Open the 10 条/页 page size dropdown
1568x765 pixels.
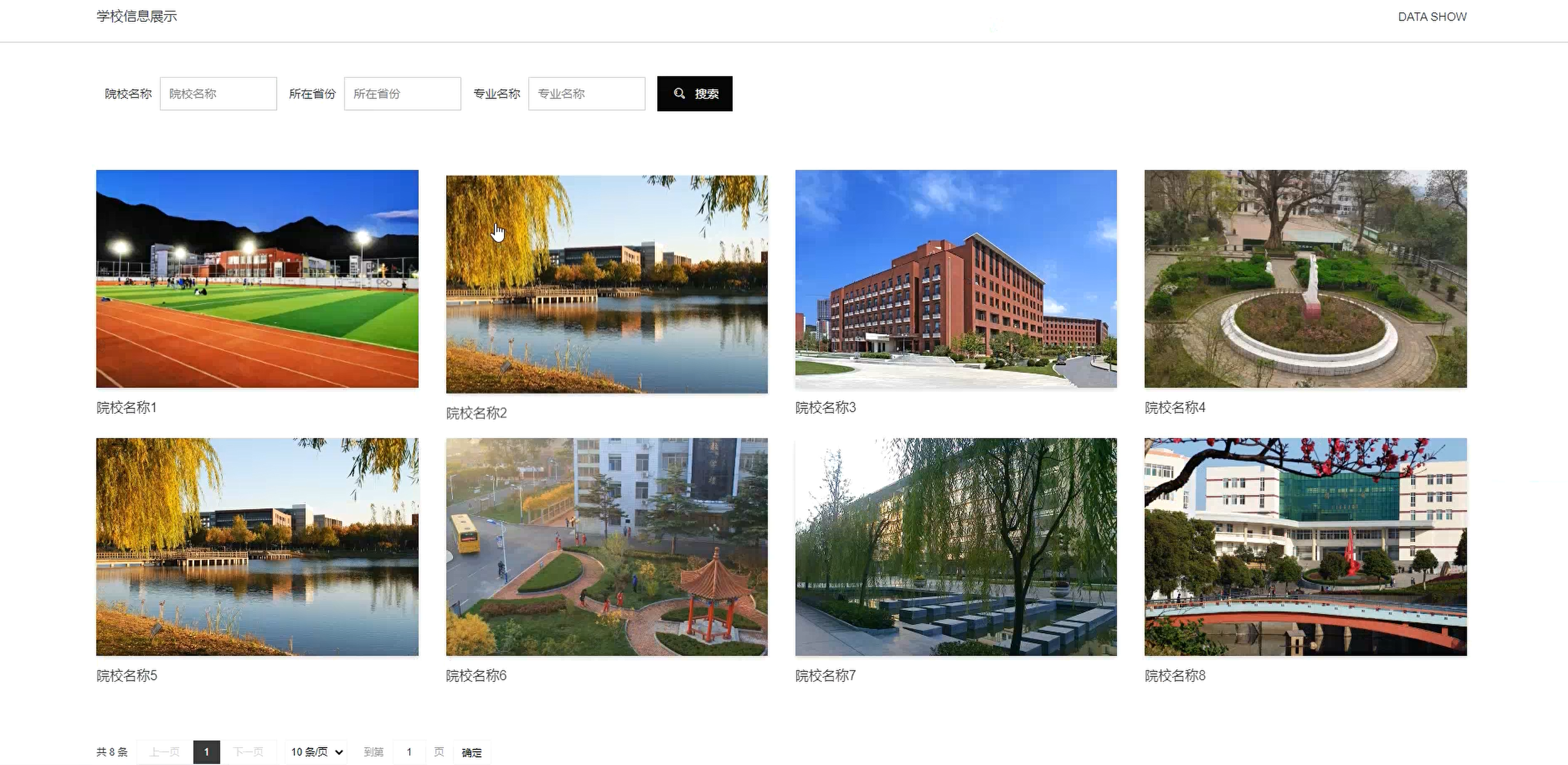pos(316,752)
